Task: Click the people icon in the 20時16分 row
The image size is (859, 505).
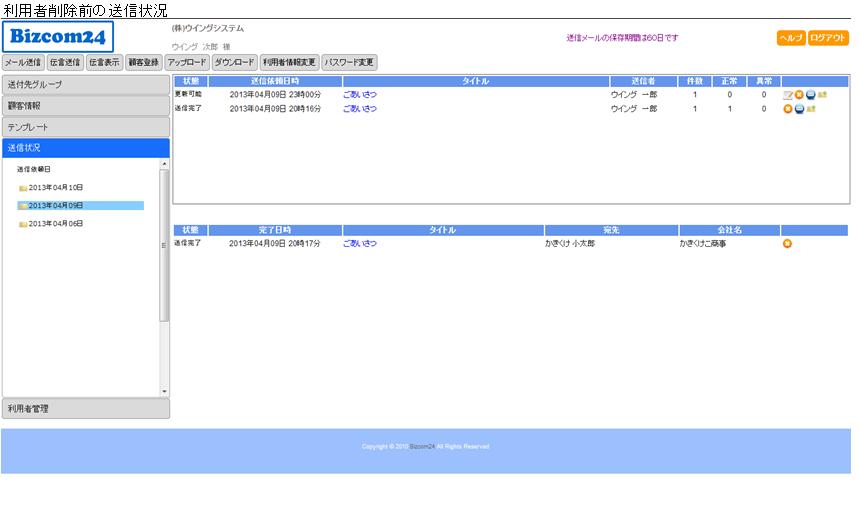Action: tap(811, 109)
